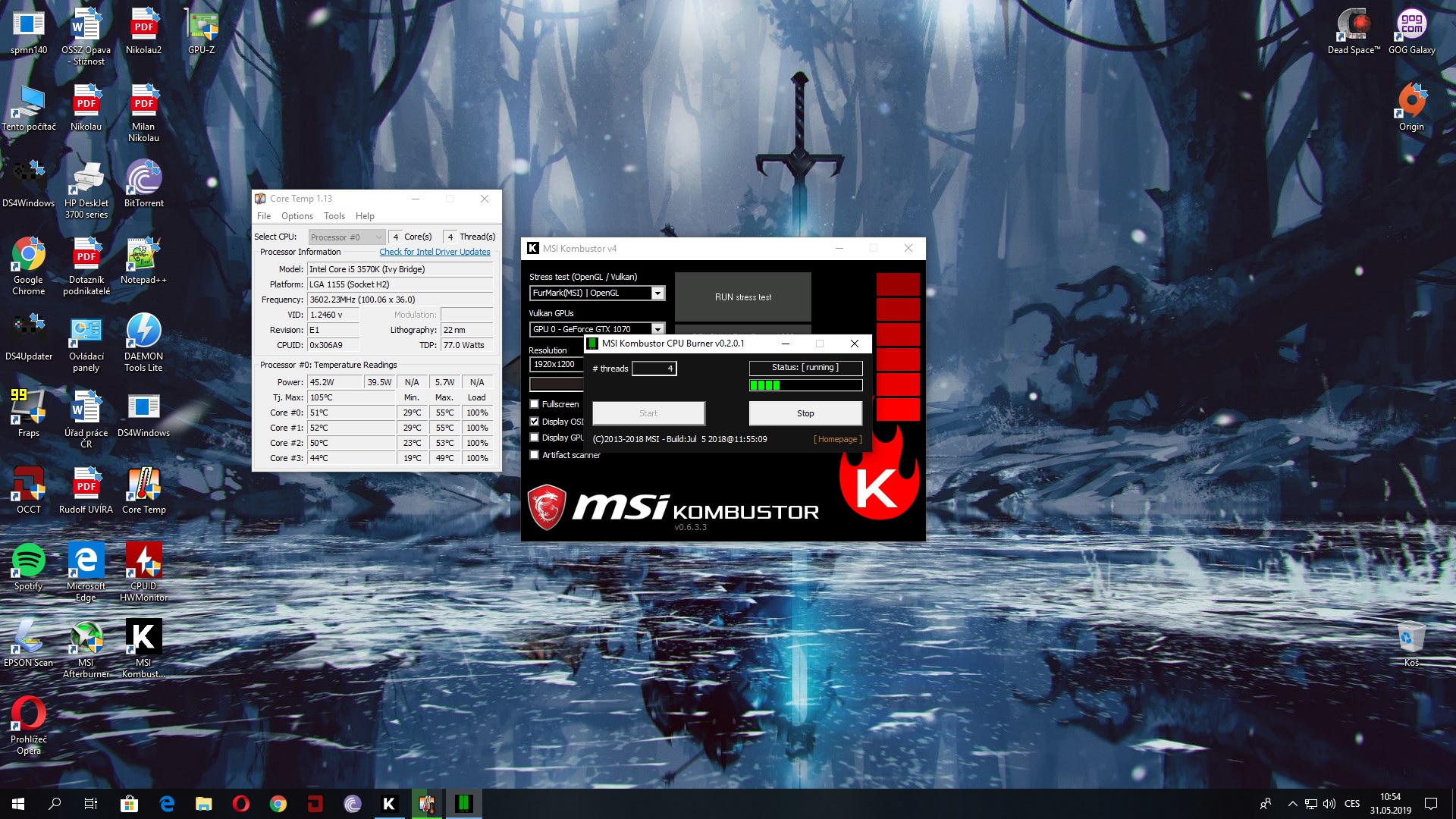Expand the Vulkan GPUs dropdown
This screenshot has width=1456, height=819.
pyautogui.click(x=658, y=329)
